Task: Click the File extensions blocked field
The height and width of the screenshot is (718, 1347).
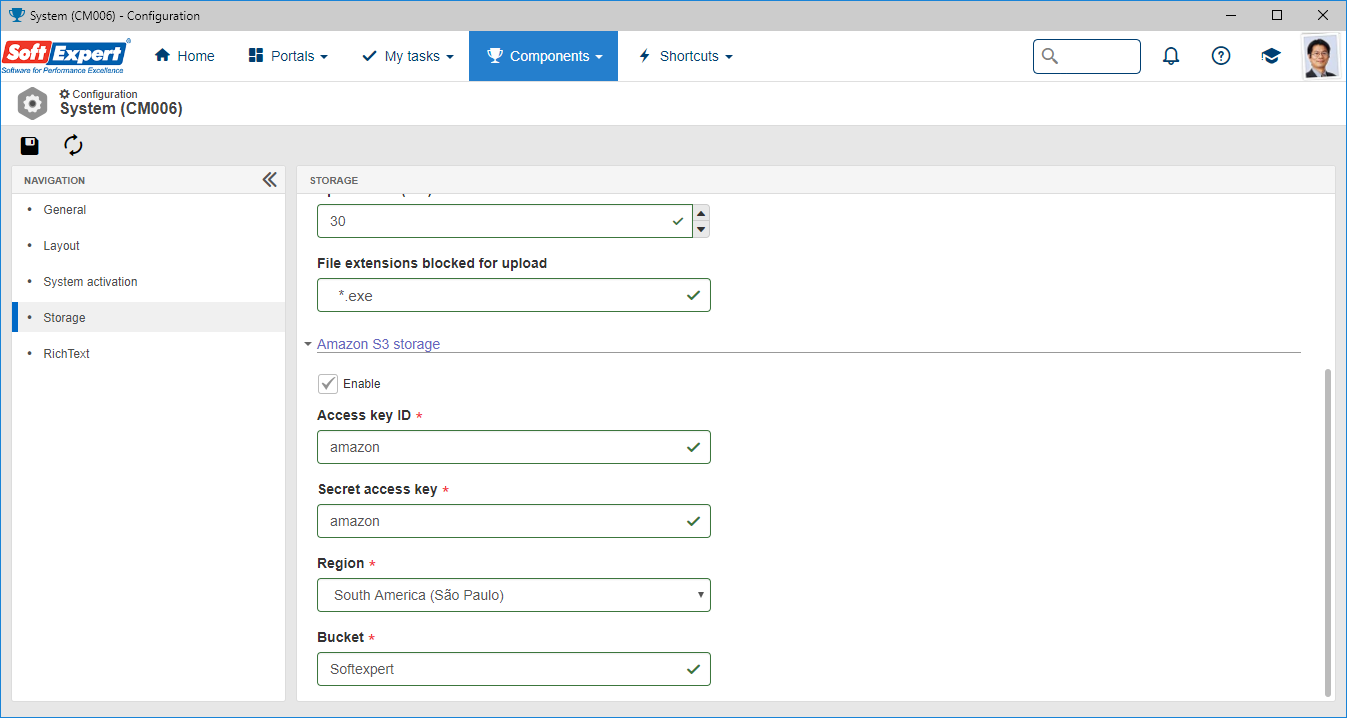Action: 514,295
